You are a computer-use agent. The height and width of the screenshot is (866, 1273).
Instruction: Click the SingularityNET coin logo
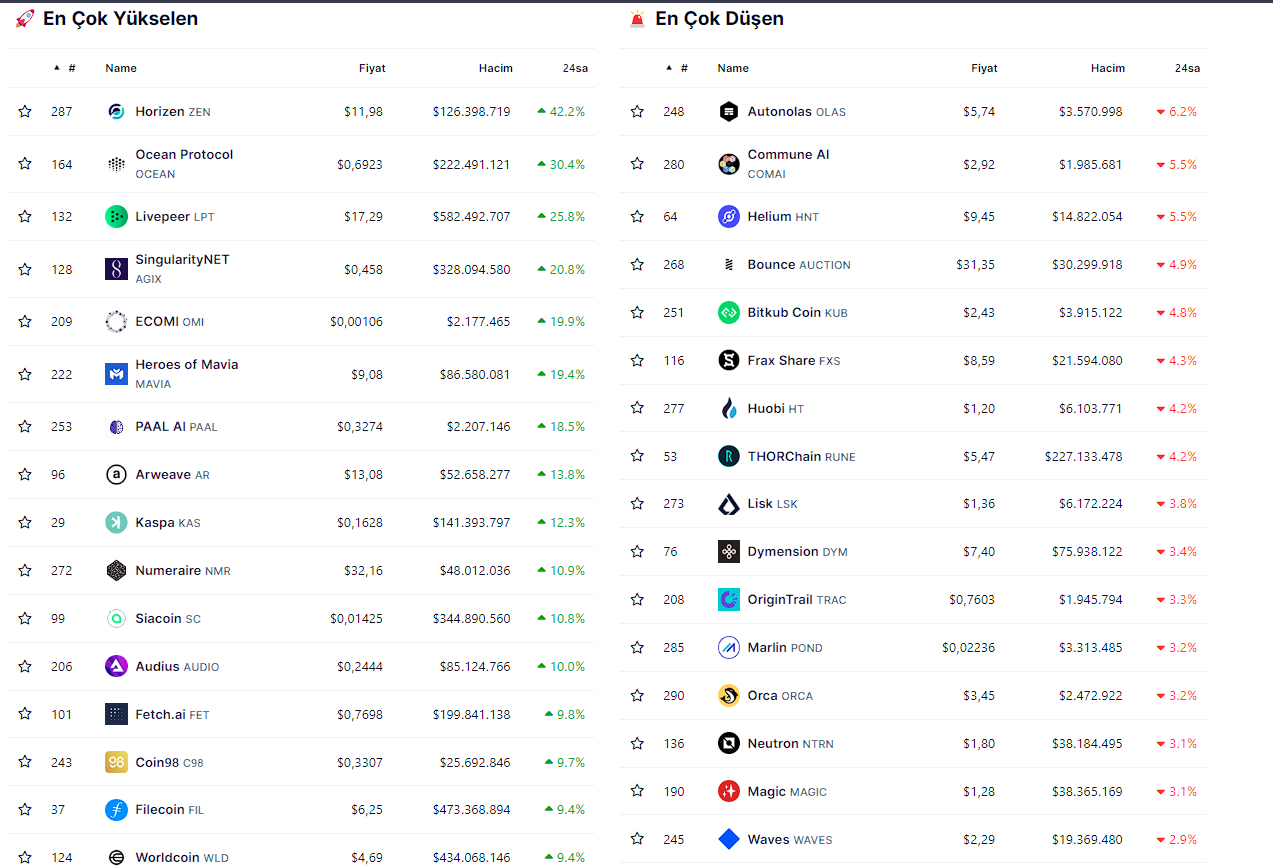pos(116,269)
